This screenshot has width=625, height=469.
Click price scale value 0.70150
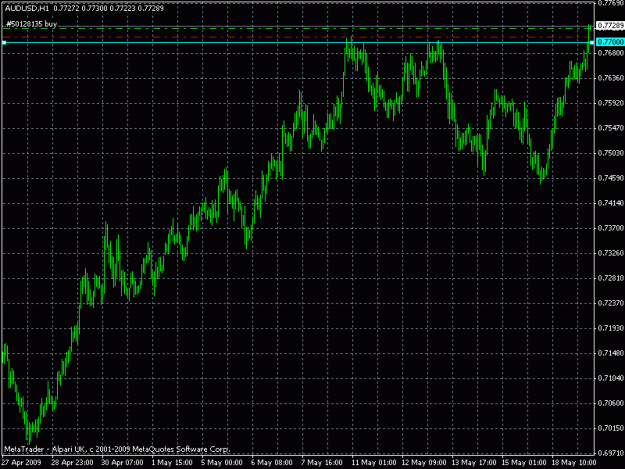point(611,428)
